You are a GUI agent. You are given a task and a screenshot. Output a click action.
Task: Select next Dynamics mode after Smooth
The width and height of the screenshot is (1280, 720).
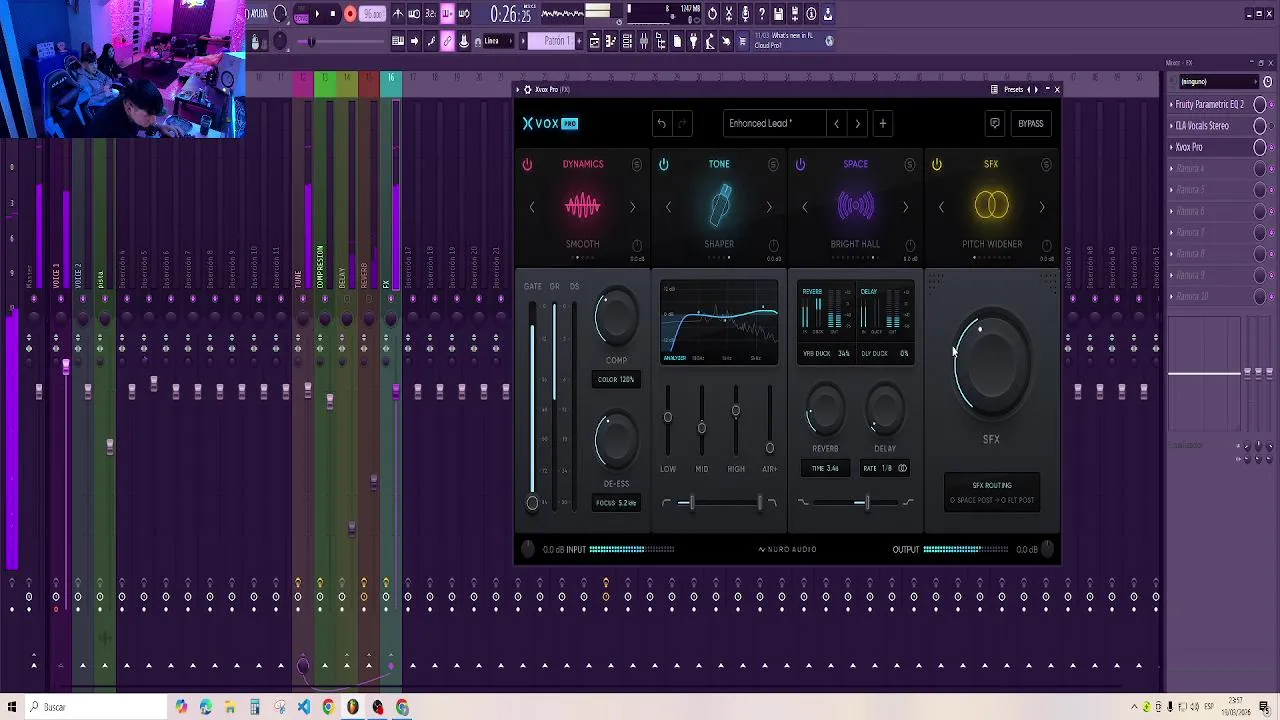pos(632,207)
